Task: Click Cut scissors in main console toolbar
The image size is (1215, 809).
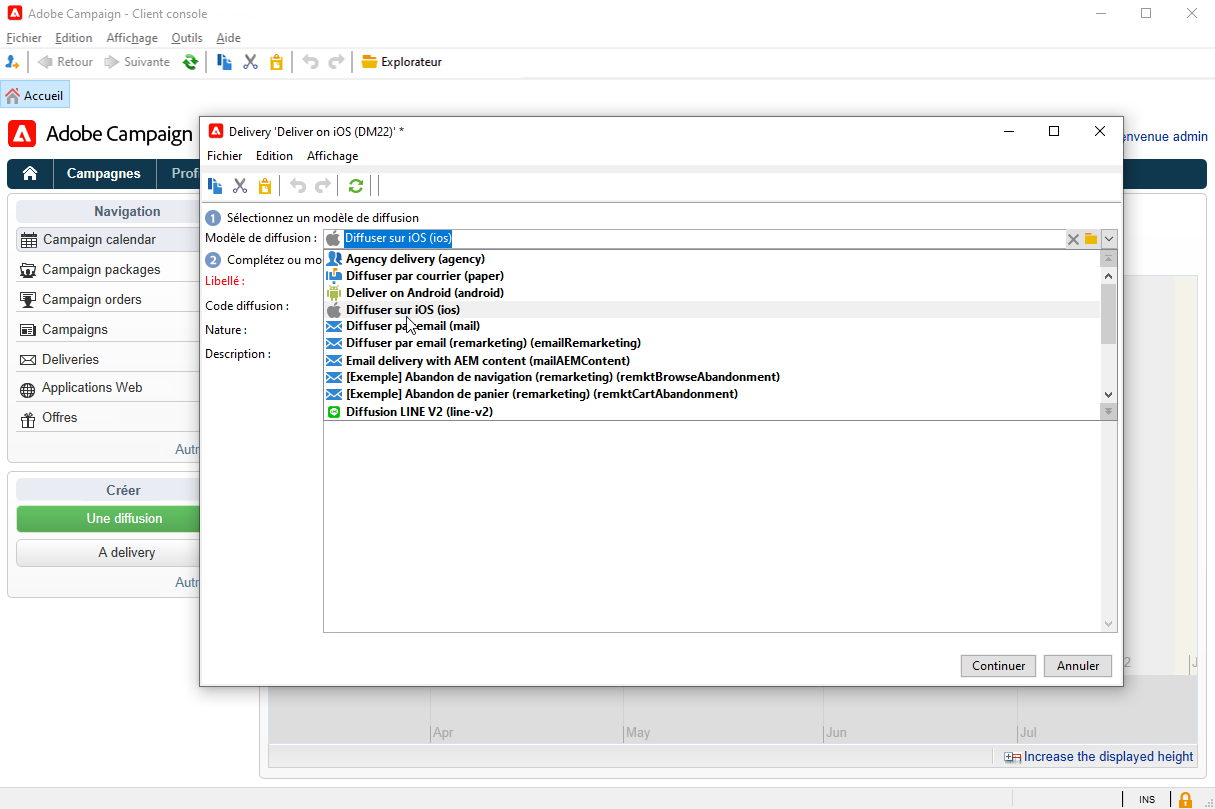Action: (x=251, y=62)
